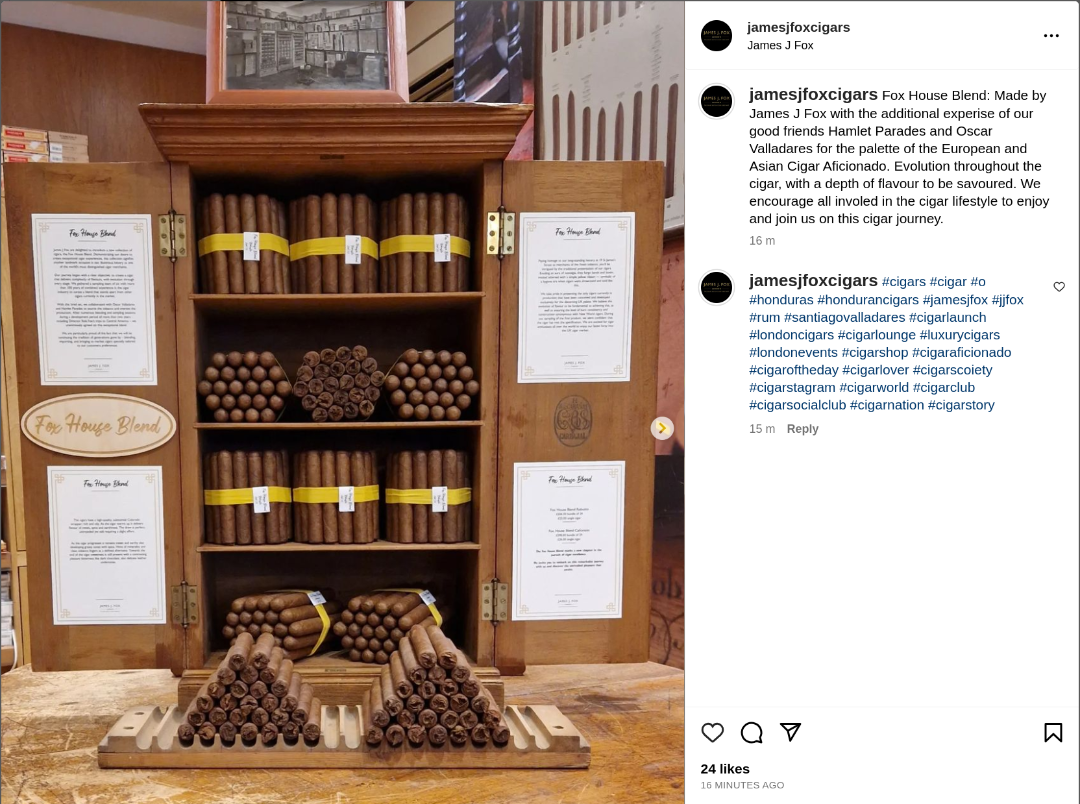
Task: Like the post with the heart icon
Action: coord(712,732)
